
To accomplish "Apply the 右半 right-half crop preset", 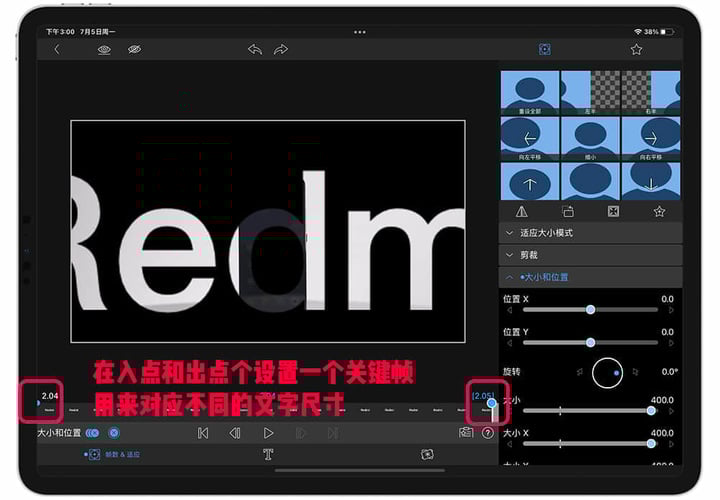I will coord(651,93).
